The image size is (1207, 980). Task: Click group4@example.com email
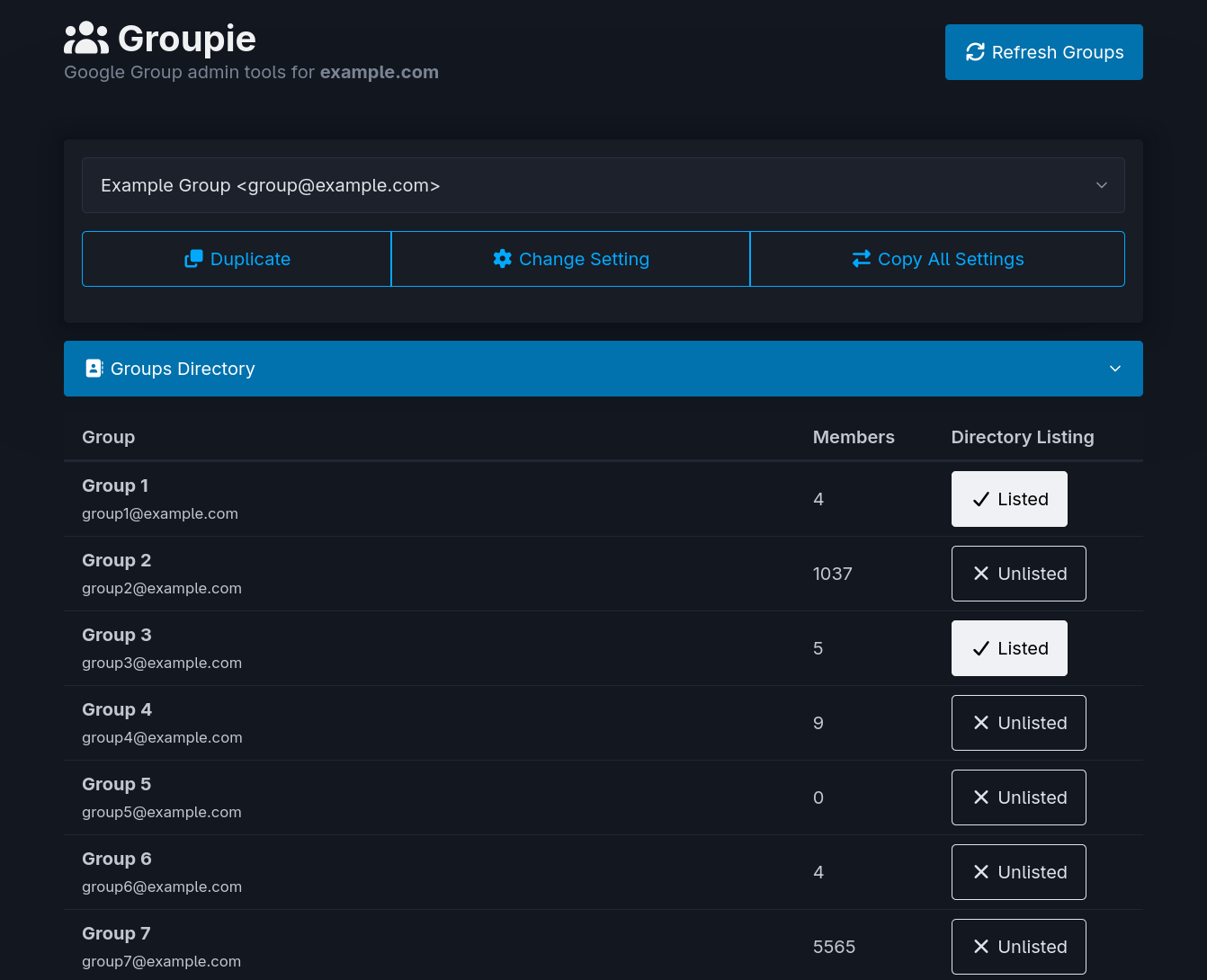click(162, 737)
